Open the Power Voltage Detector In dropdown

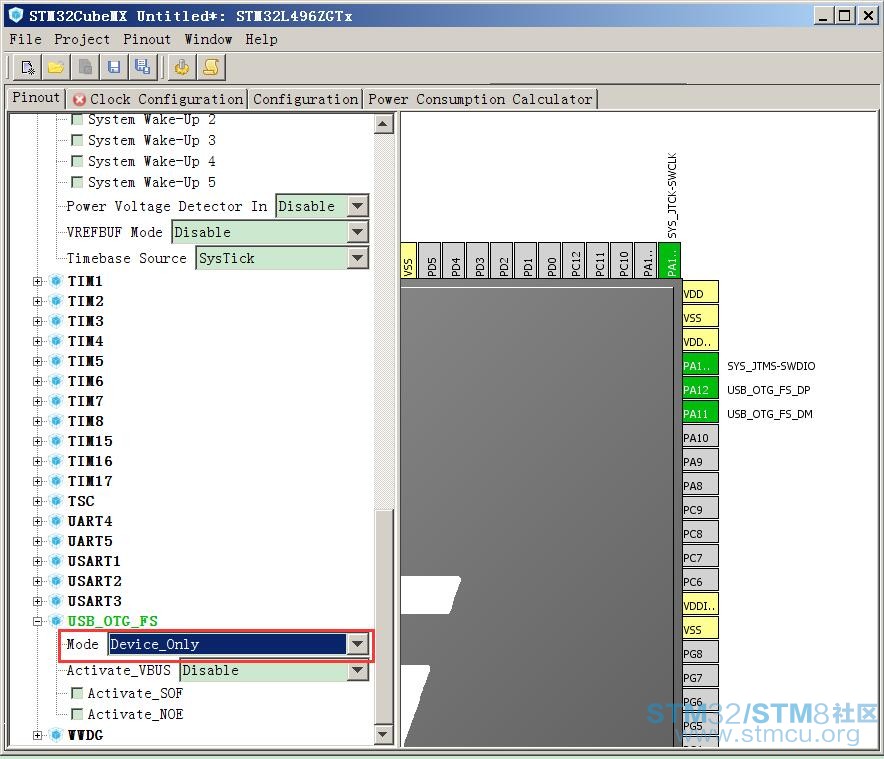[x=357, y=206]
